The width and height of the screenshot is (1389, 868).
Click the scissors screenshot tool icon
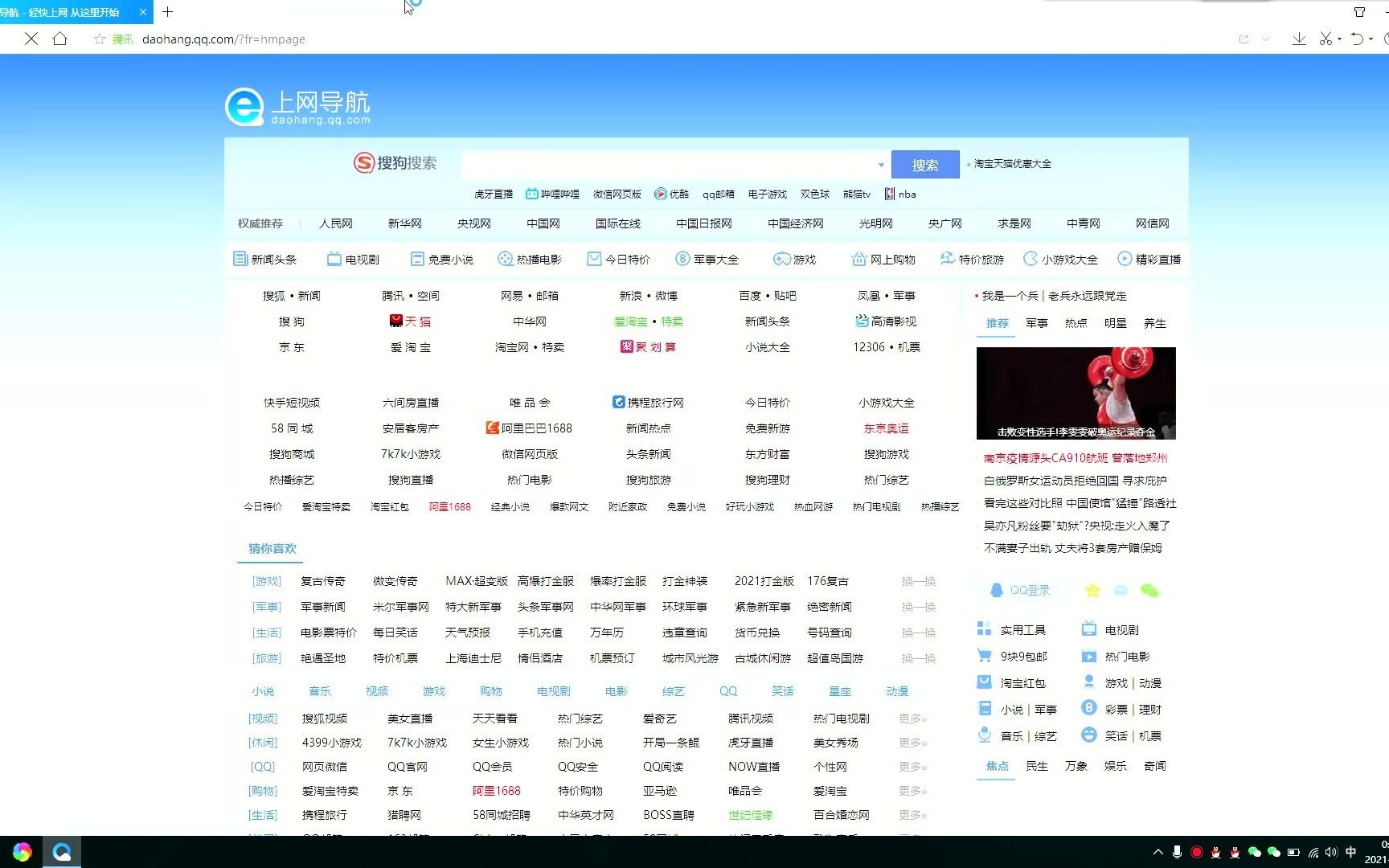pos(1325,39)
